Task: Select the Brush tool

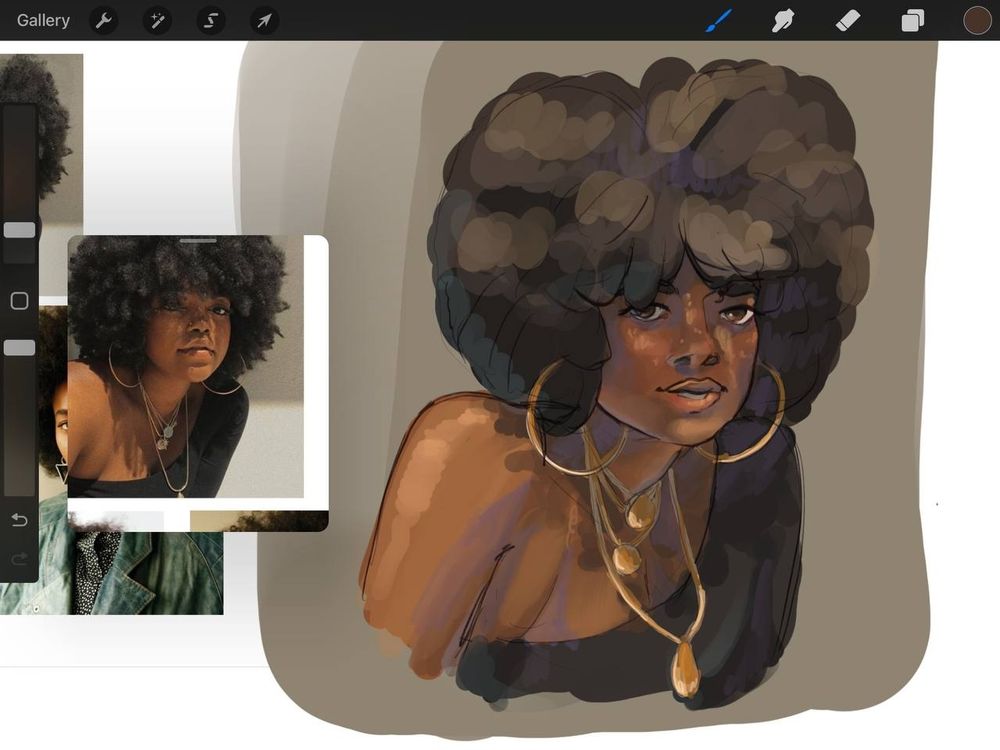Action: click(719, 20)
